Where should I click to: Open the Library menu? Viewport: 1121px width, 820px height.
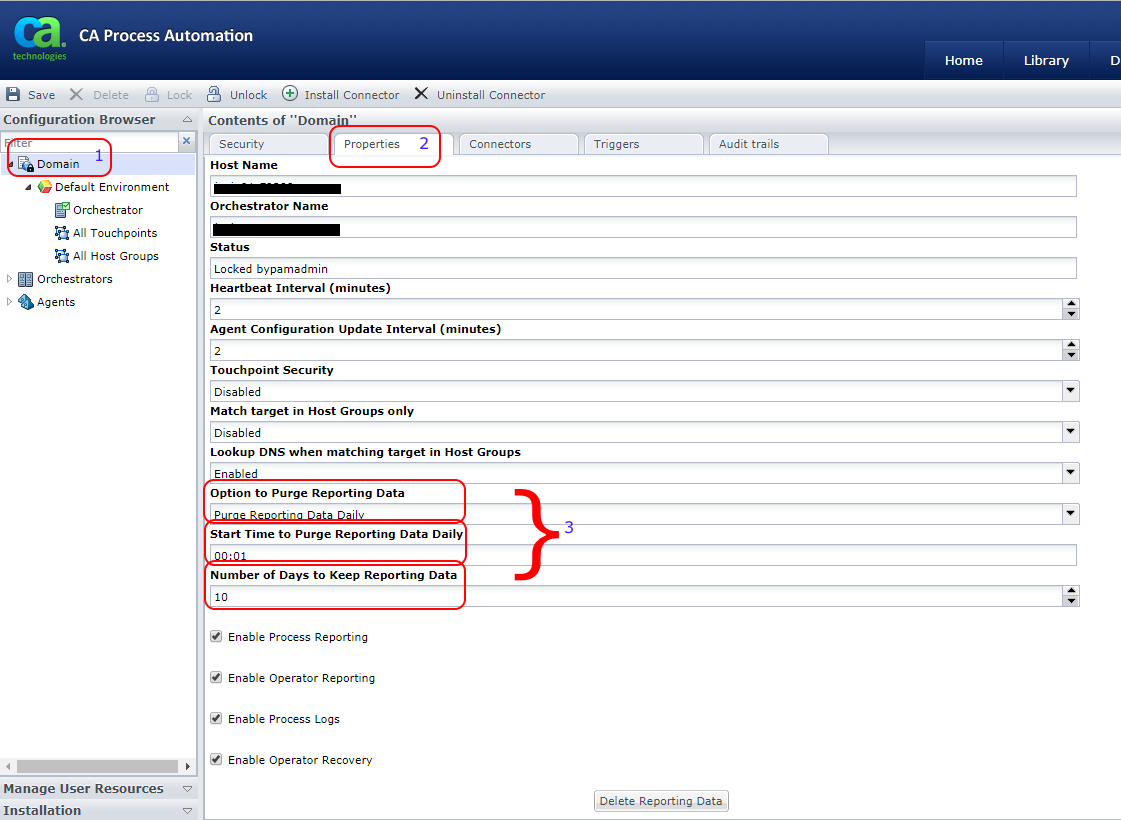tap(1046, 61)
